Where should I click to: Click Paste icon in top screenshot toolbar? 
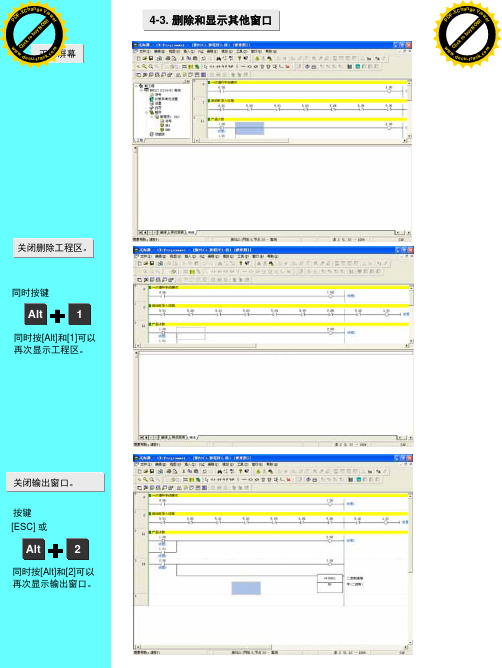pyautogui.click(x=195, y=58)
